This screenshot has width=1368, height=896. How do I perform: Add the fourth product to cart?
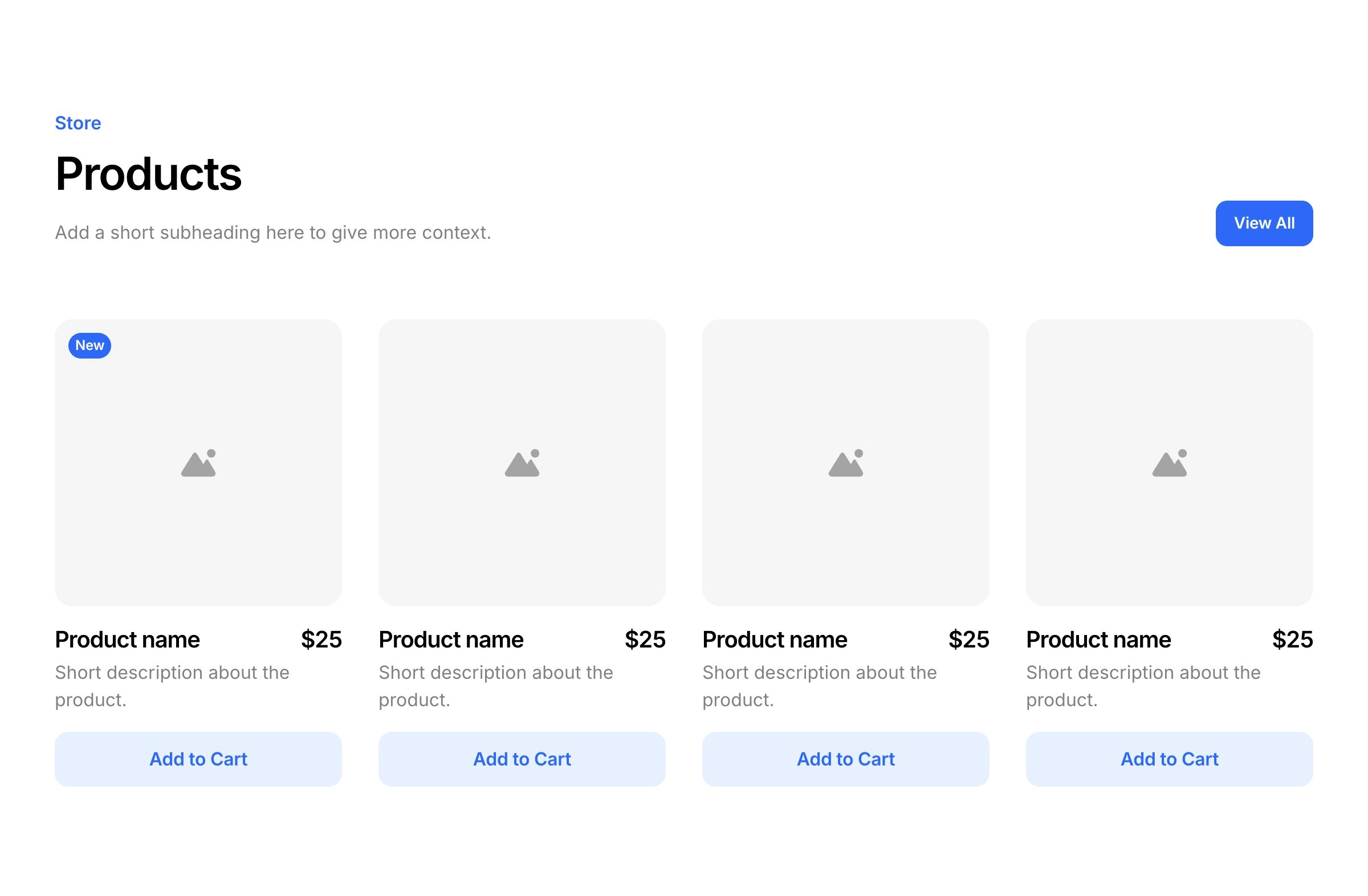pyautogui.click(x=1169, y=759)
